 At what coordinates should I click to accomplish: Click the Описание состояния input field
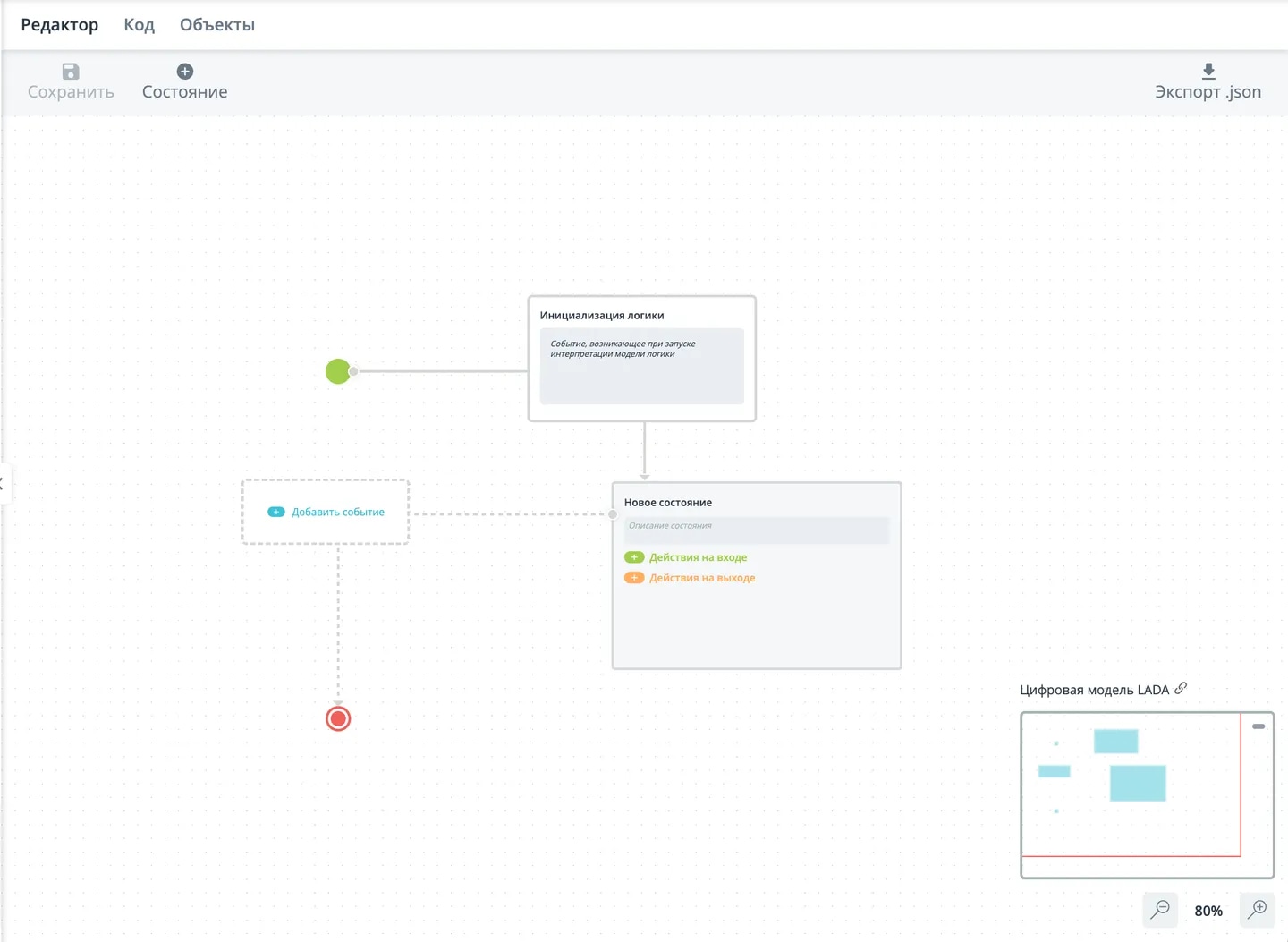coord(757,530)
